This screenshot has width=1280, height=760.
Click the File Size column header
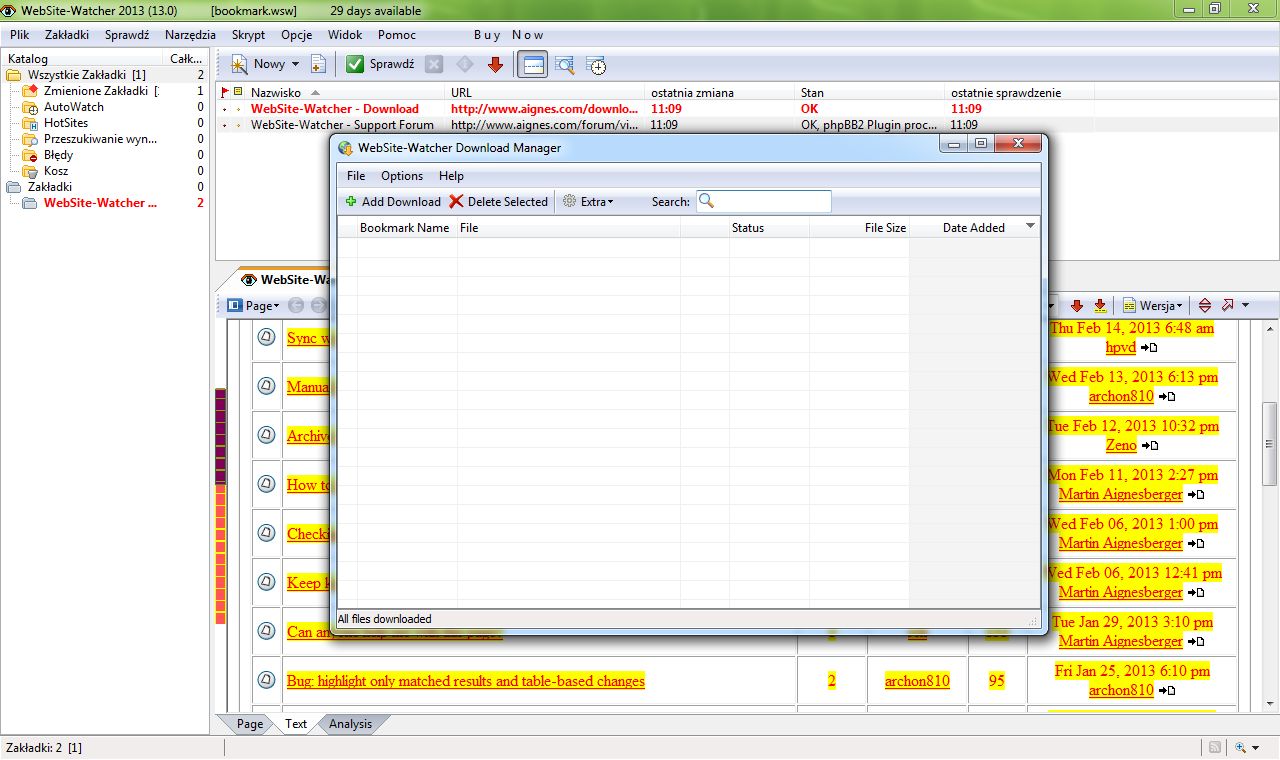(860, 228)
